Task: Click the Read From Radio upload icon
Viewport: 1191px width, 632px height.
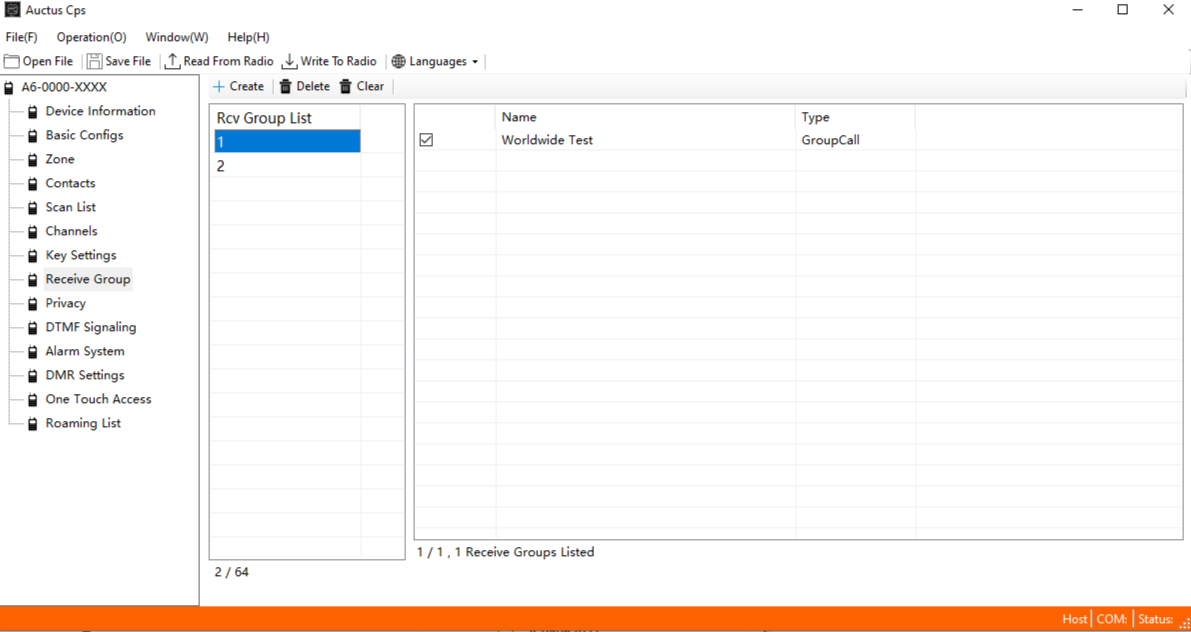Action: pyautogui.click(x=172, y=62)
